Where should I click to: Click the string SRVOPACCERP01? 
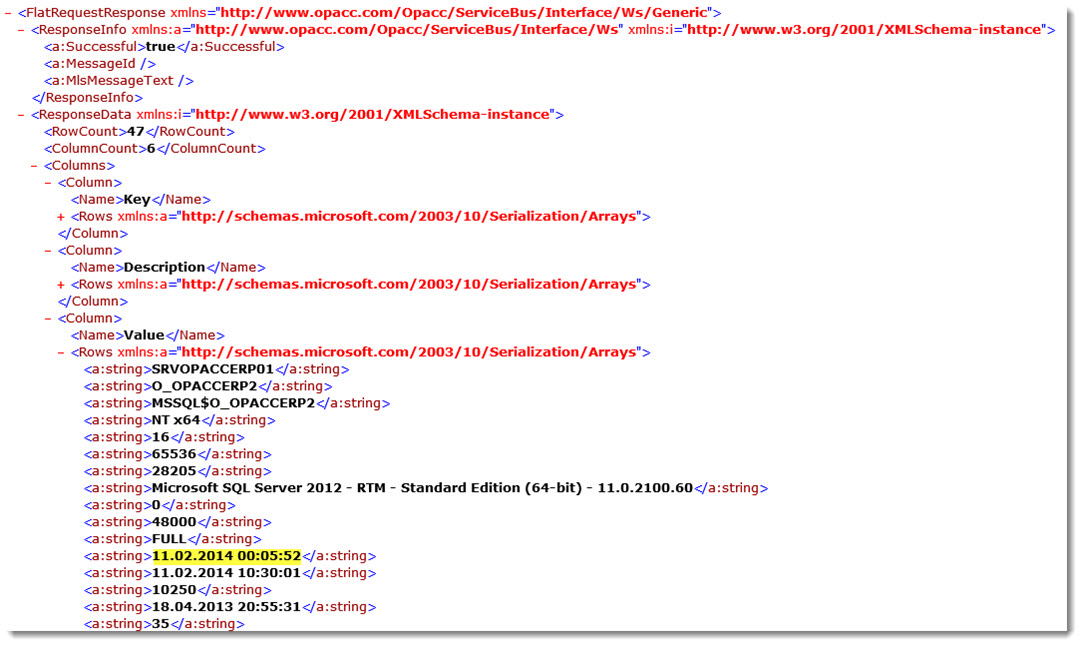coord(213,369)
